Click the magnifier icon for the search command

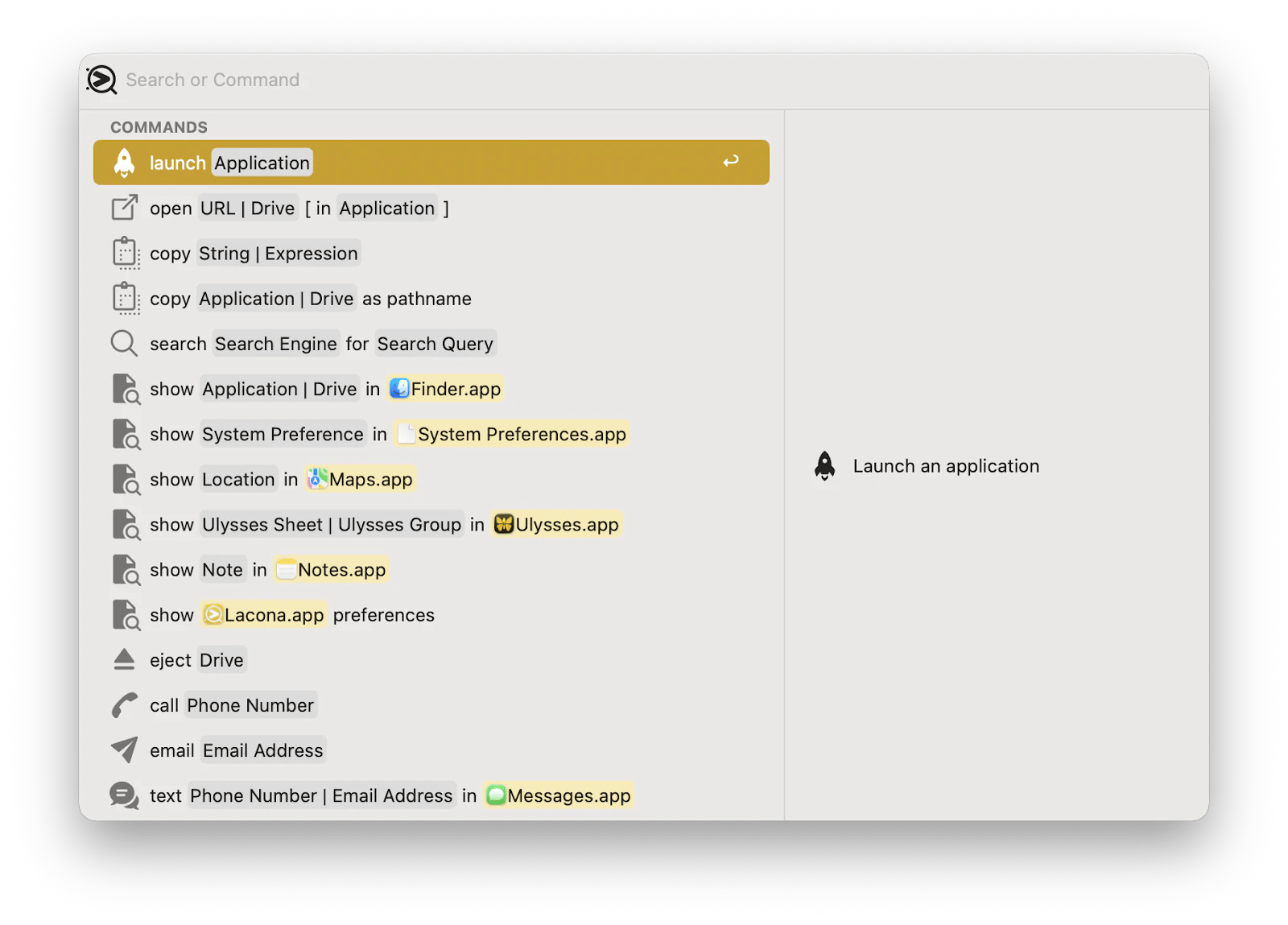[x=123, y=343]
